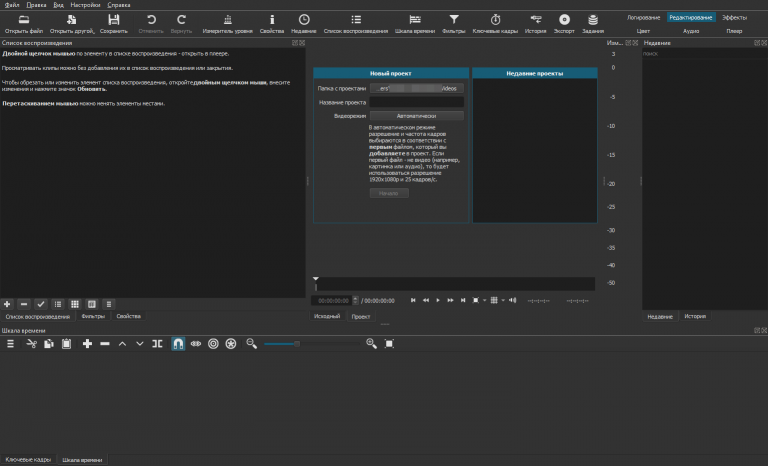Switch to the Проект player tab
Viewport: 768px width, 466px height.
point(361,317)
